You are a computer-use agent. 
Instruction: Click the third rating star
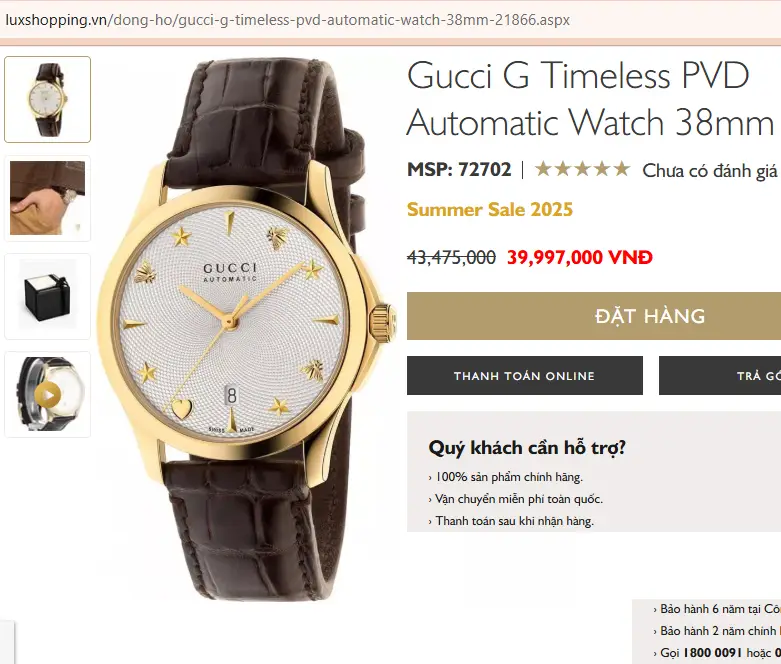tap(582, 169)
